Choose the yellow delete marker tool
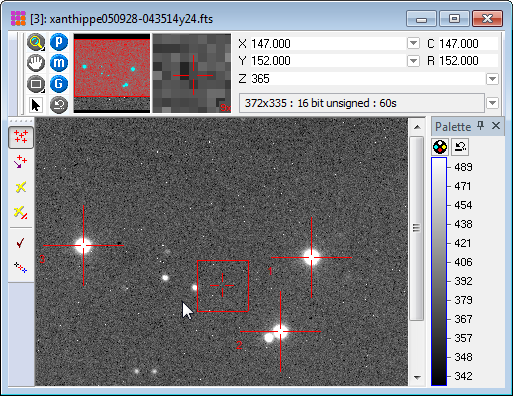 [x=21, y=187]
